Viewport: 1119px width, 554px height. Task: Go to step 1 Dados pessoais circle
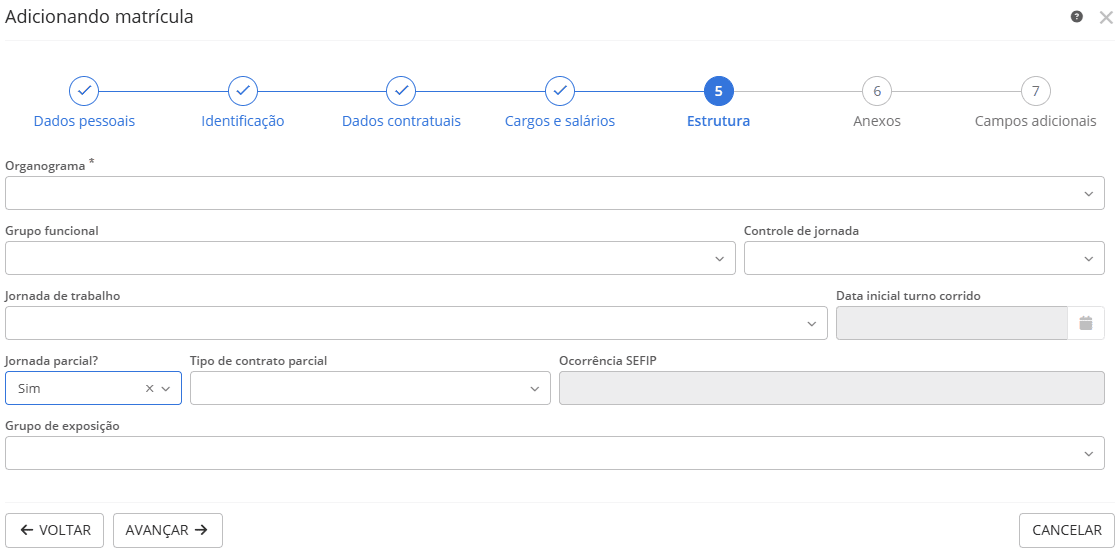click(x=84, y=91)
